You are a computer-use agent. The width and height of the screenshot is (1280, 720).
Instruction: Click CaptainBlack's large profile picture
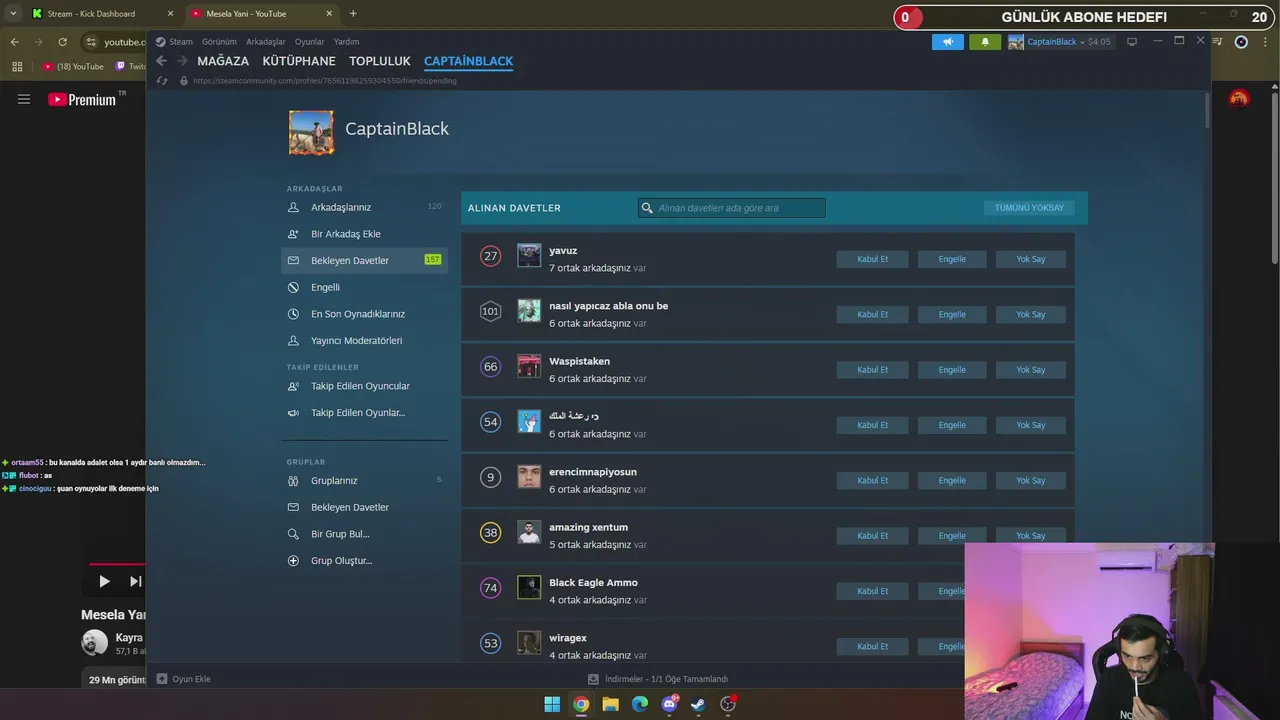(311, 132)
